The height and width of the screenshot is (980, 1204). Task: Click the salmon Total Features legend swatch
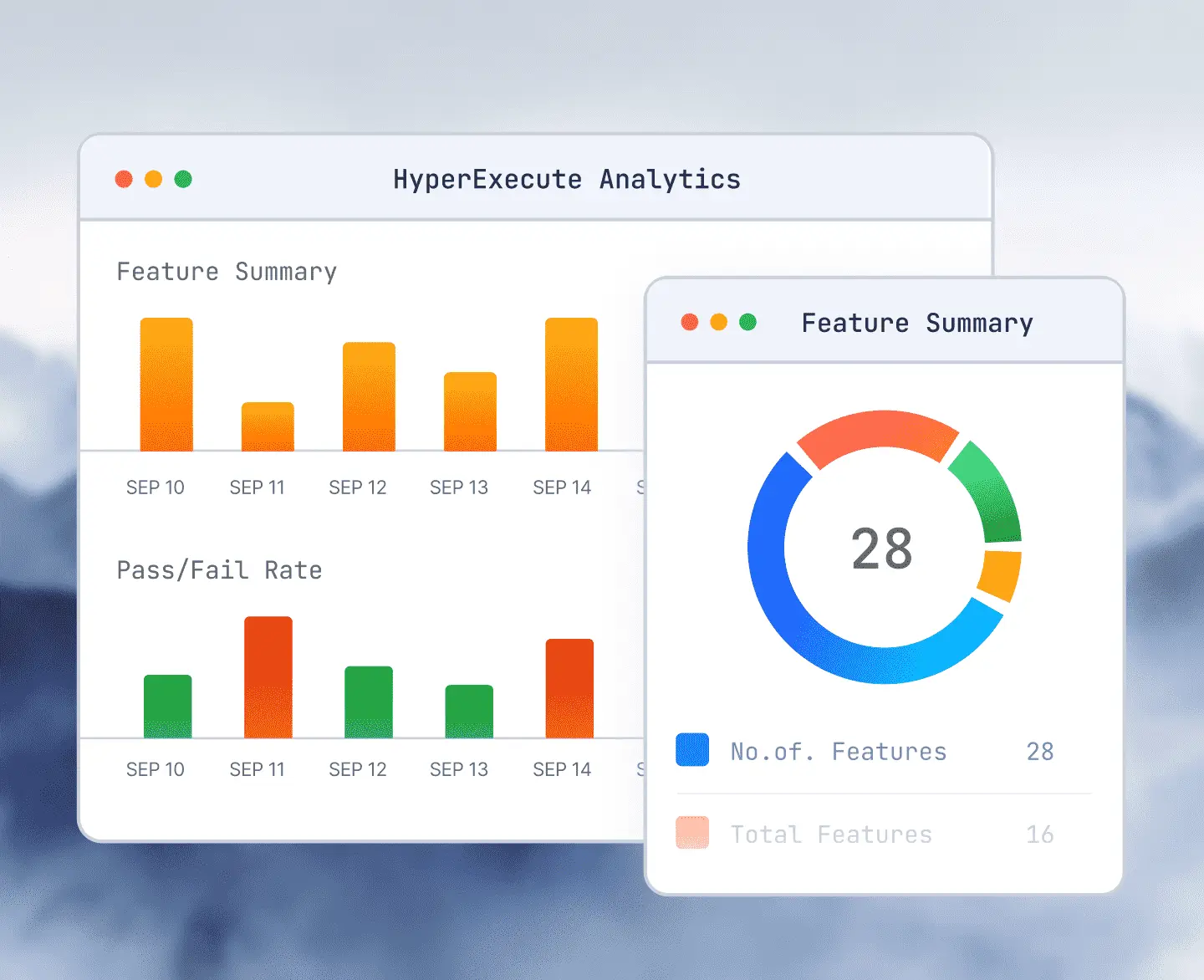(x=692, y=833)
